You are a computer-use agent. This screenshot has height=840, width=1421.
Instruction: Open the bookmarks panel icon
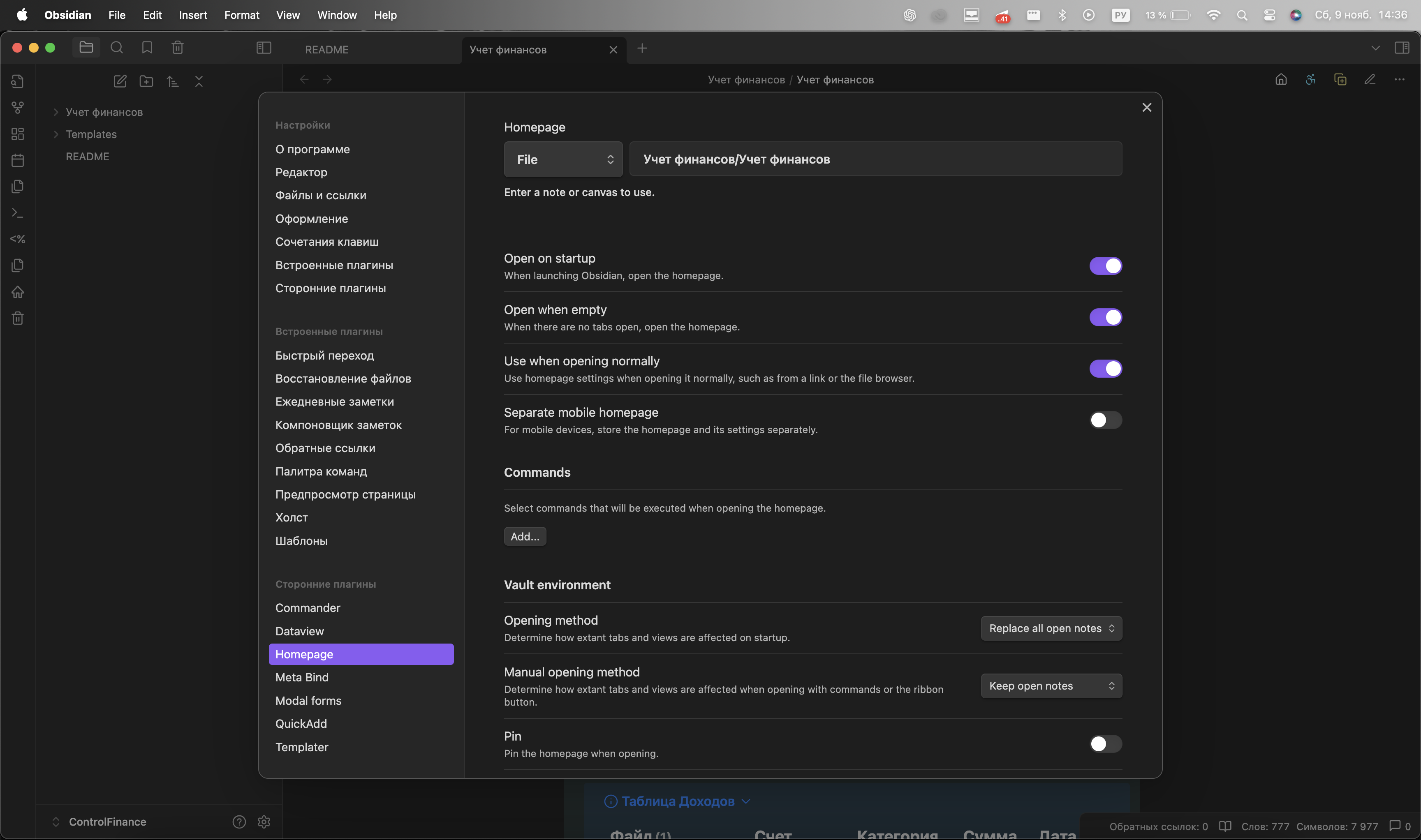tap(147, 48)
